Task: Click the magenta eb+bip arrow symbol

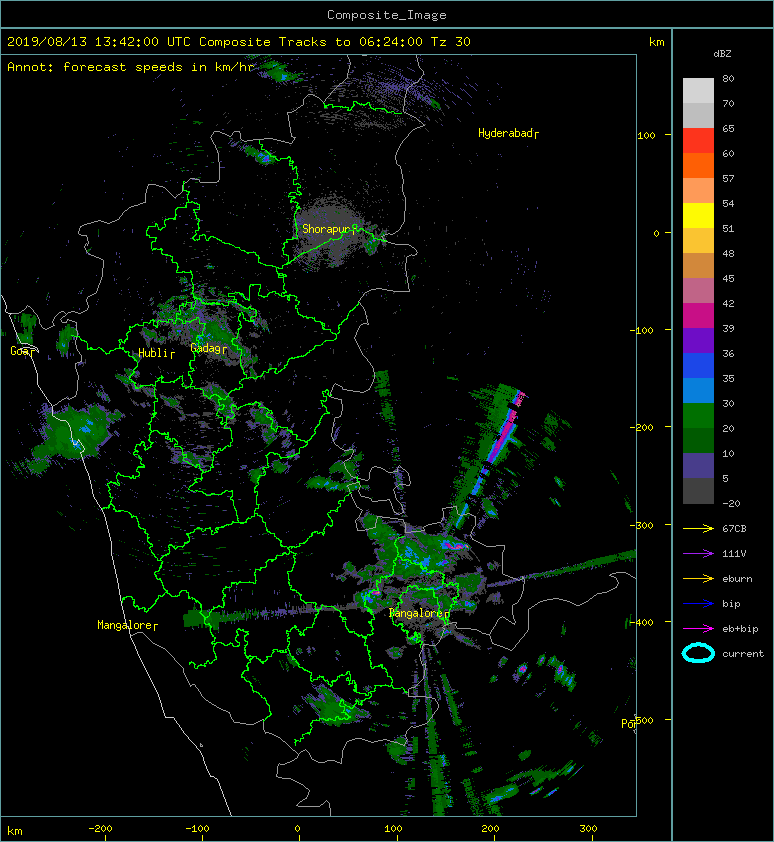Action: (698, 628)
